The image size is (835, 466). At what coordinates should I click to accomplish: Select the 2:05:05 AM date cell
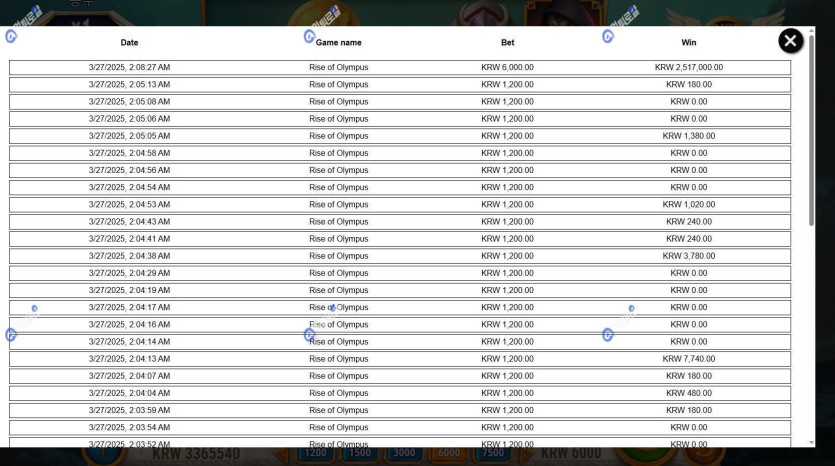point(129,136)
